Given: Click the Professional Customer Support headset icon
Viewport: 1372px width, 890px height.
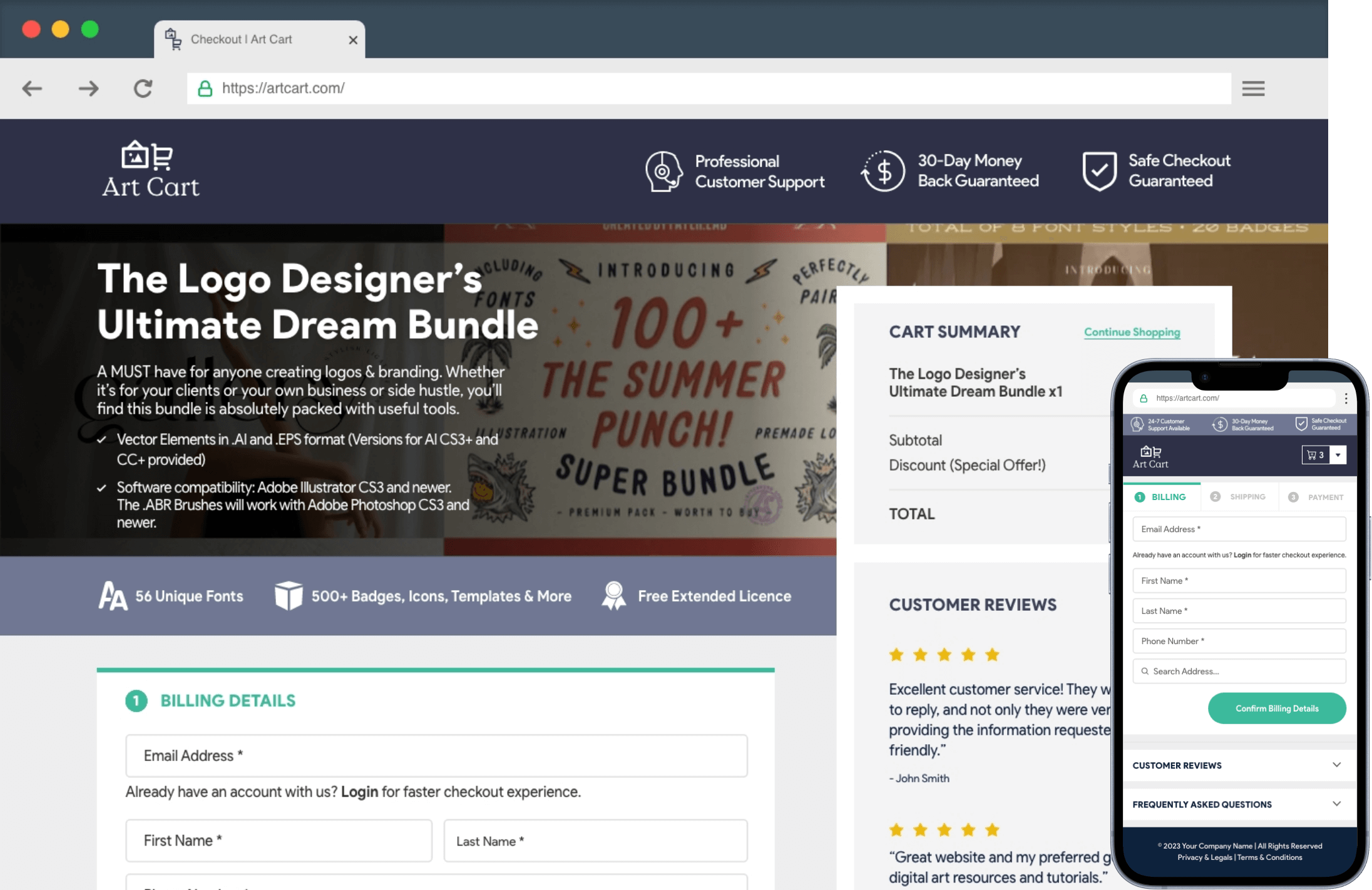Looking at the screenshot, I should coord(663,171).
